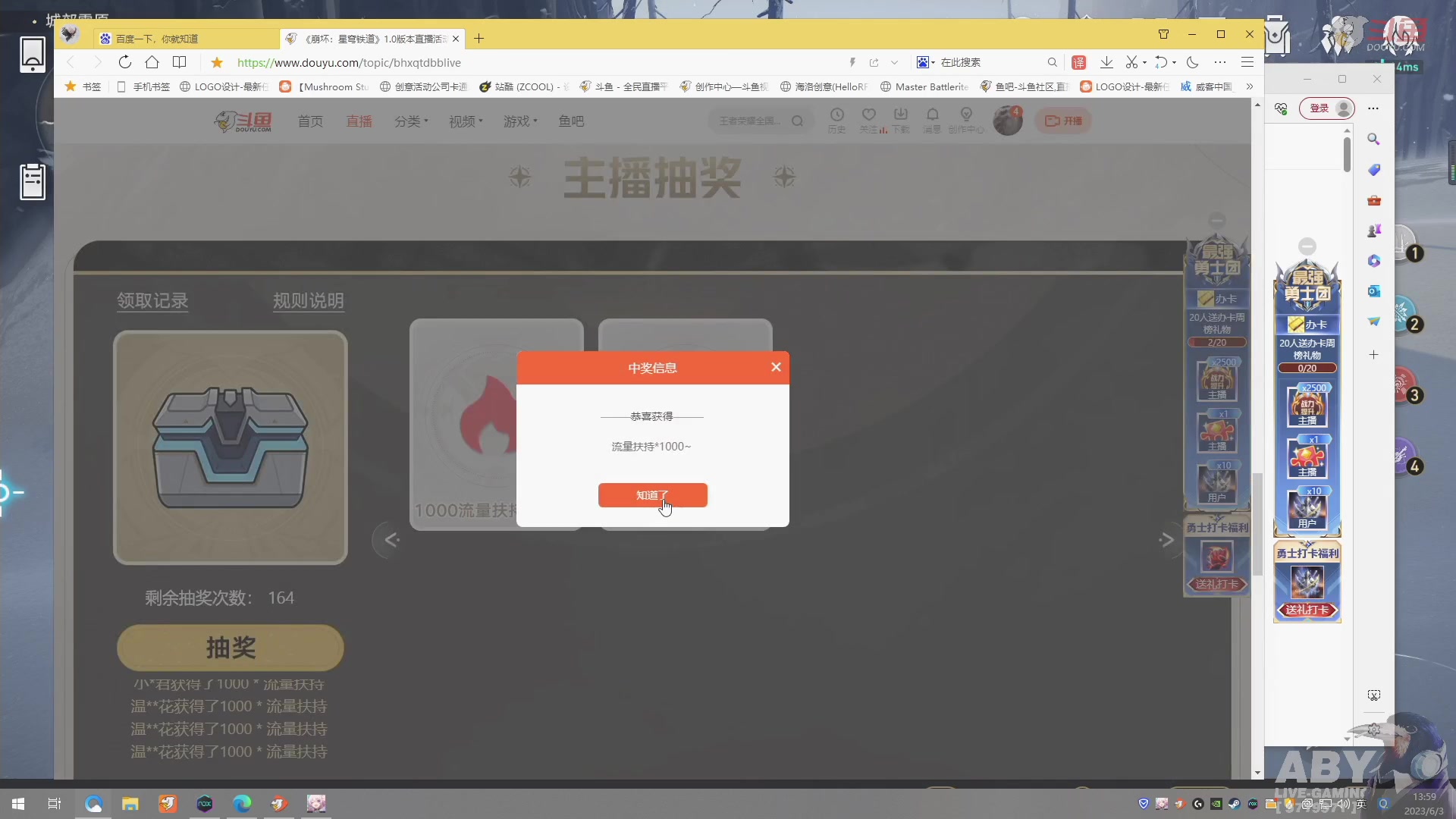The width and height of the screenshot is (1456, 819).
Task: Open the Master Battlerite bookmark
Action: pyautogui.click(x=924, y=86)
